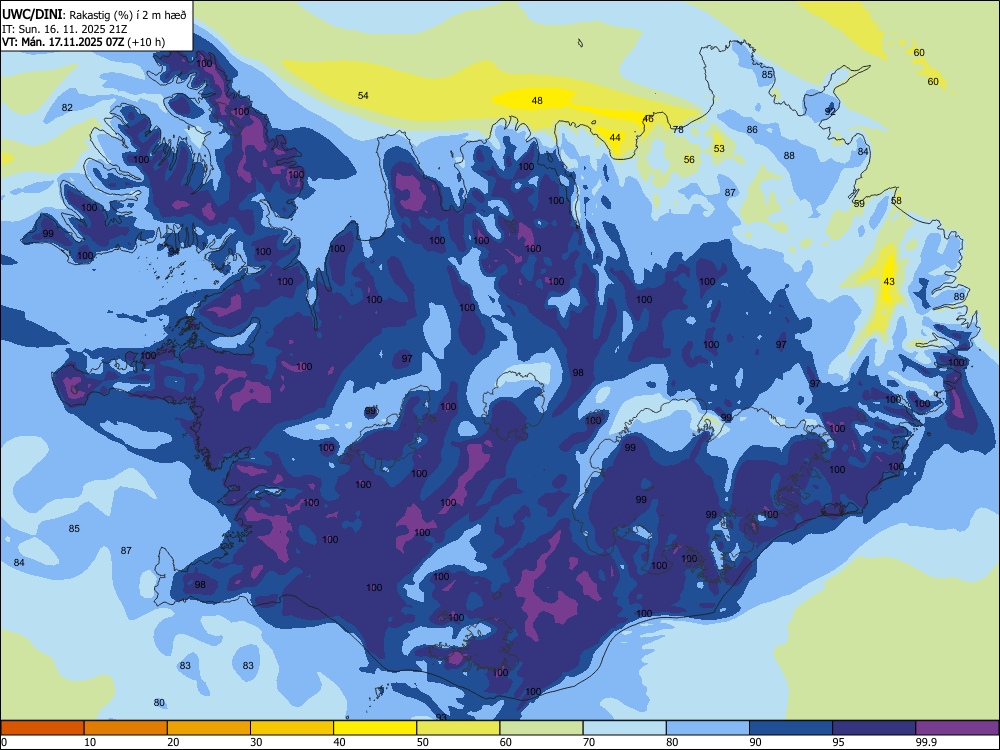Click the humidity value 54 on the map
This screenshot has height=750, width=1000.
[363, 96]
